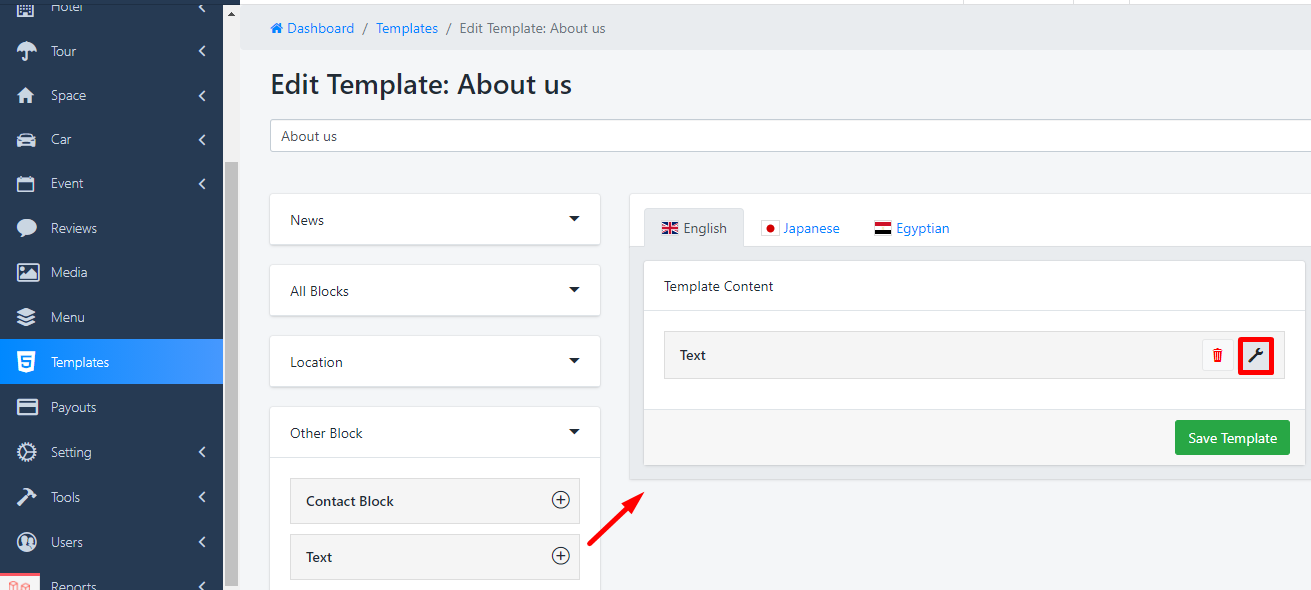Add Text block using plus icon
The height and width of the screenshot is (590, 1311).
point(560,556)
